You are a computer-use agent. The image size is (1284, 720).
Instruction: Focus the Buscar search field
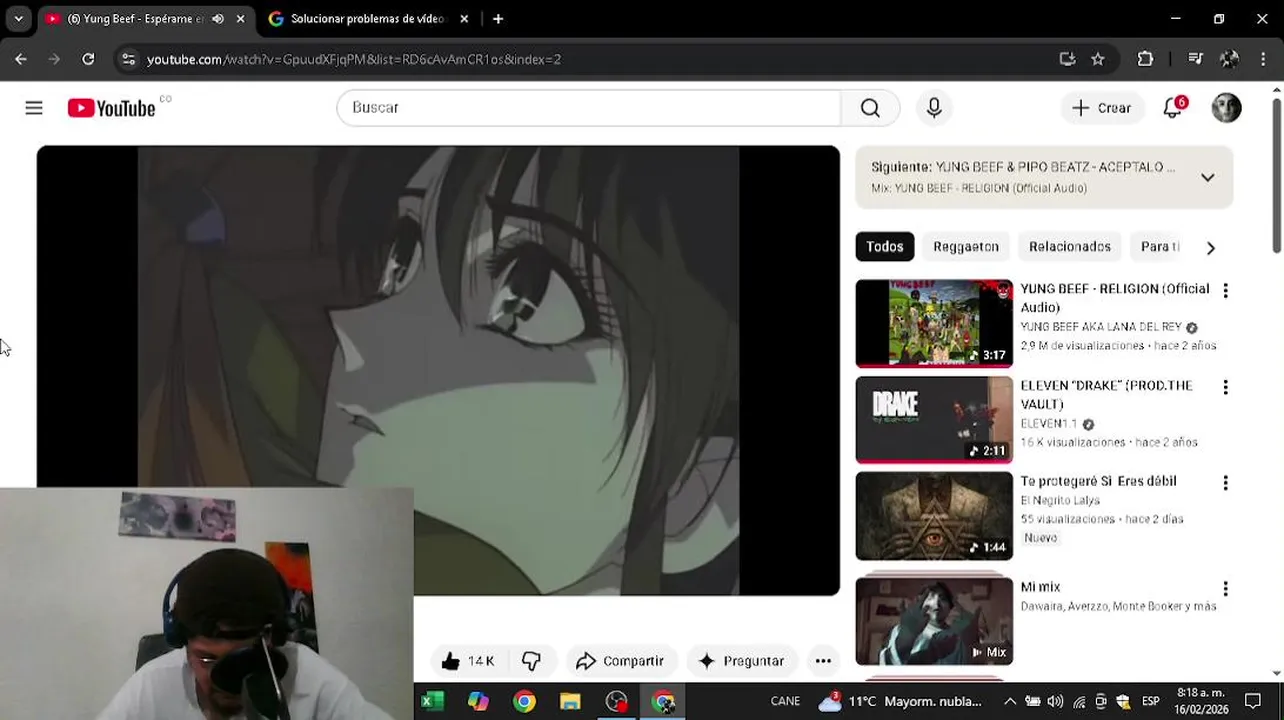(x=589, y=108)
